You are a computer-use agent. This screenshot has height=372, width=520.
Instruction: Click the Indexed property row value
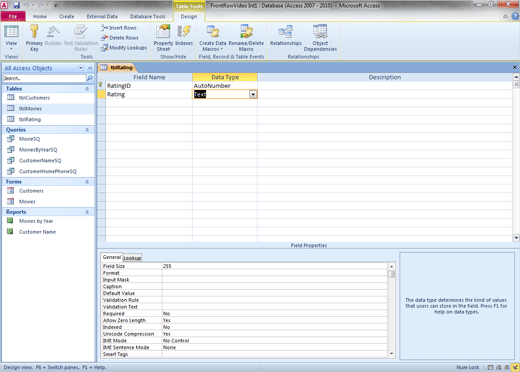point(275,327)
